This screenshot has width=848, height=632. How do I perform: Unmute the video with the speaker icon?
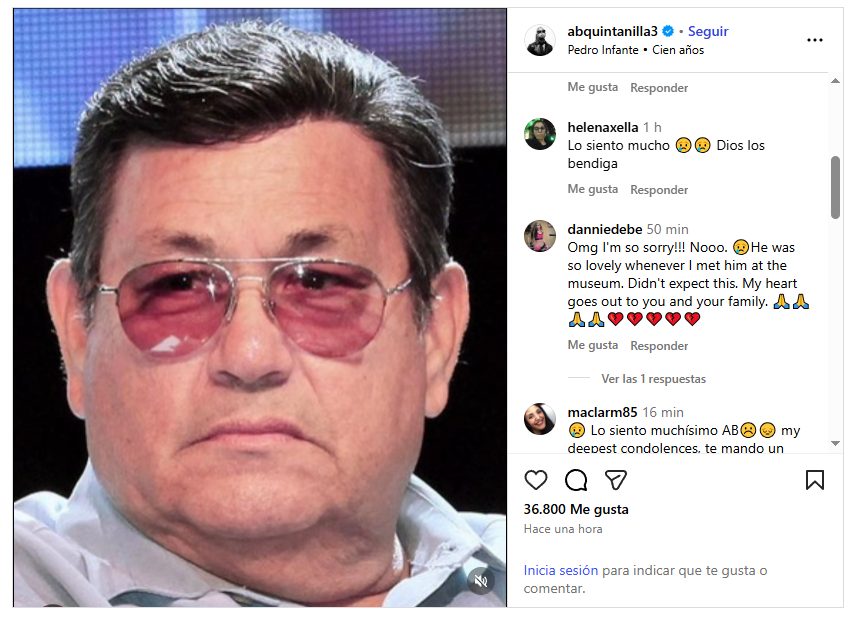[481, 581]
